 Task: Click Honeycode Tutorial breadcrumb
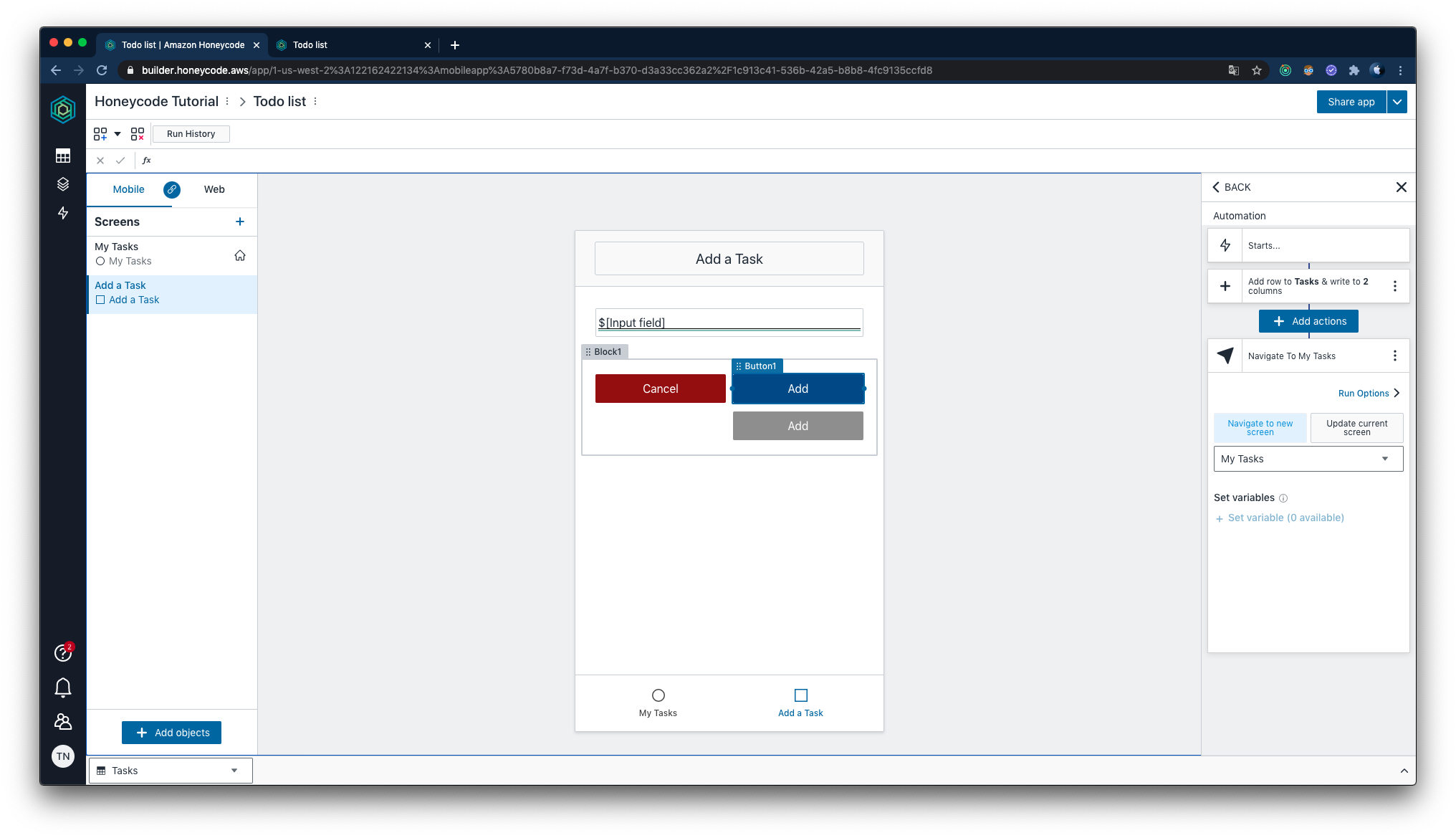156,102
